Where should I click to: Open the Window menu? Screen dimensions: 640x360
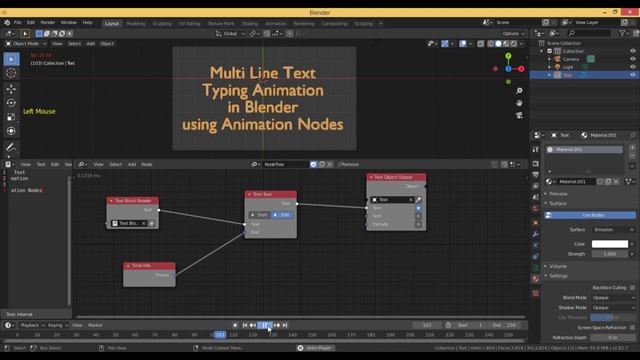click(69, 22)
